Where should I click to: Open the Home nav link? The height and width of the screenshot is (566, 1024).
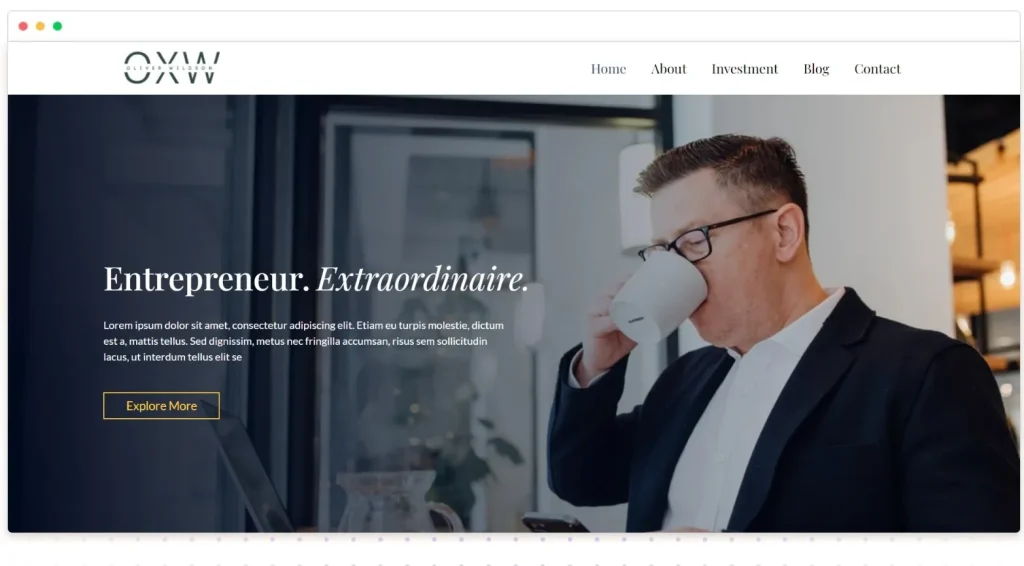click(x=608, y=69)
